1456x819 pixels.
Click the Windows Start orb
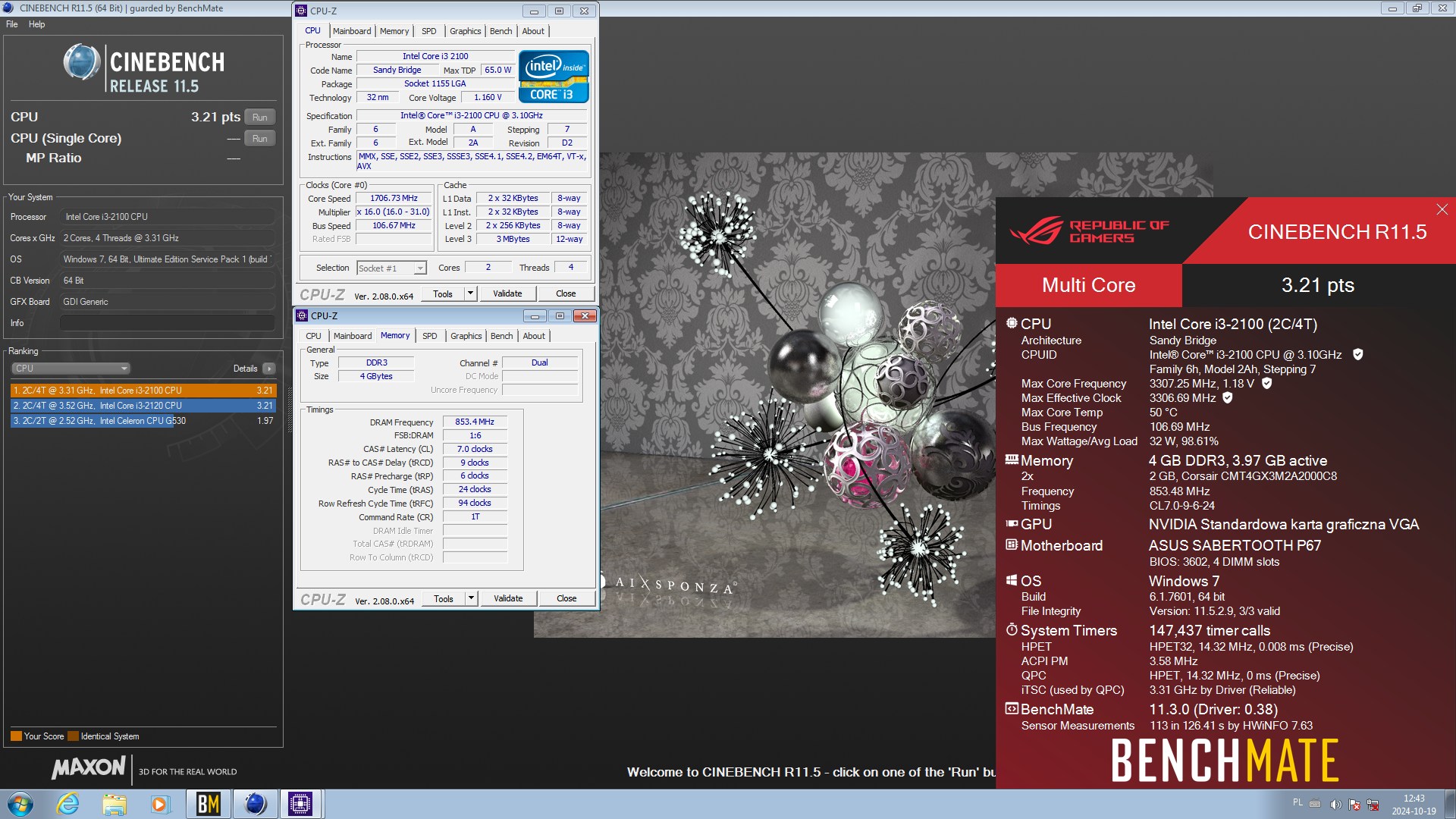(20, 804)
